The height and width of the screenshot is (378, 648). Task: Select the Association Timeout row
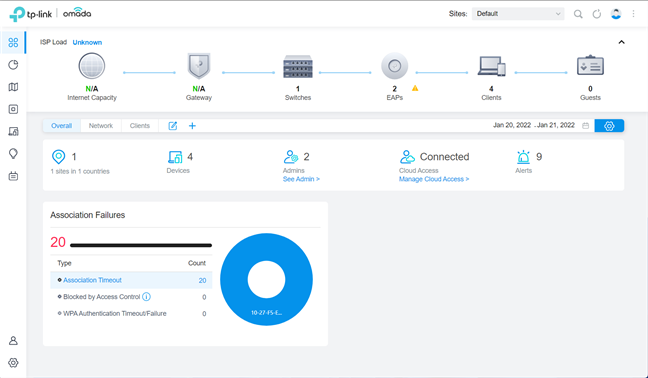click(131, 280)
